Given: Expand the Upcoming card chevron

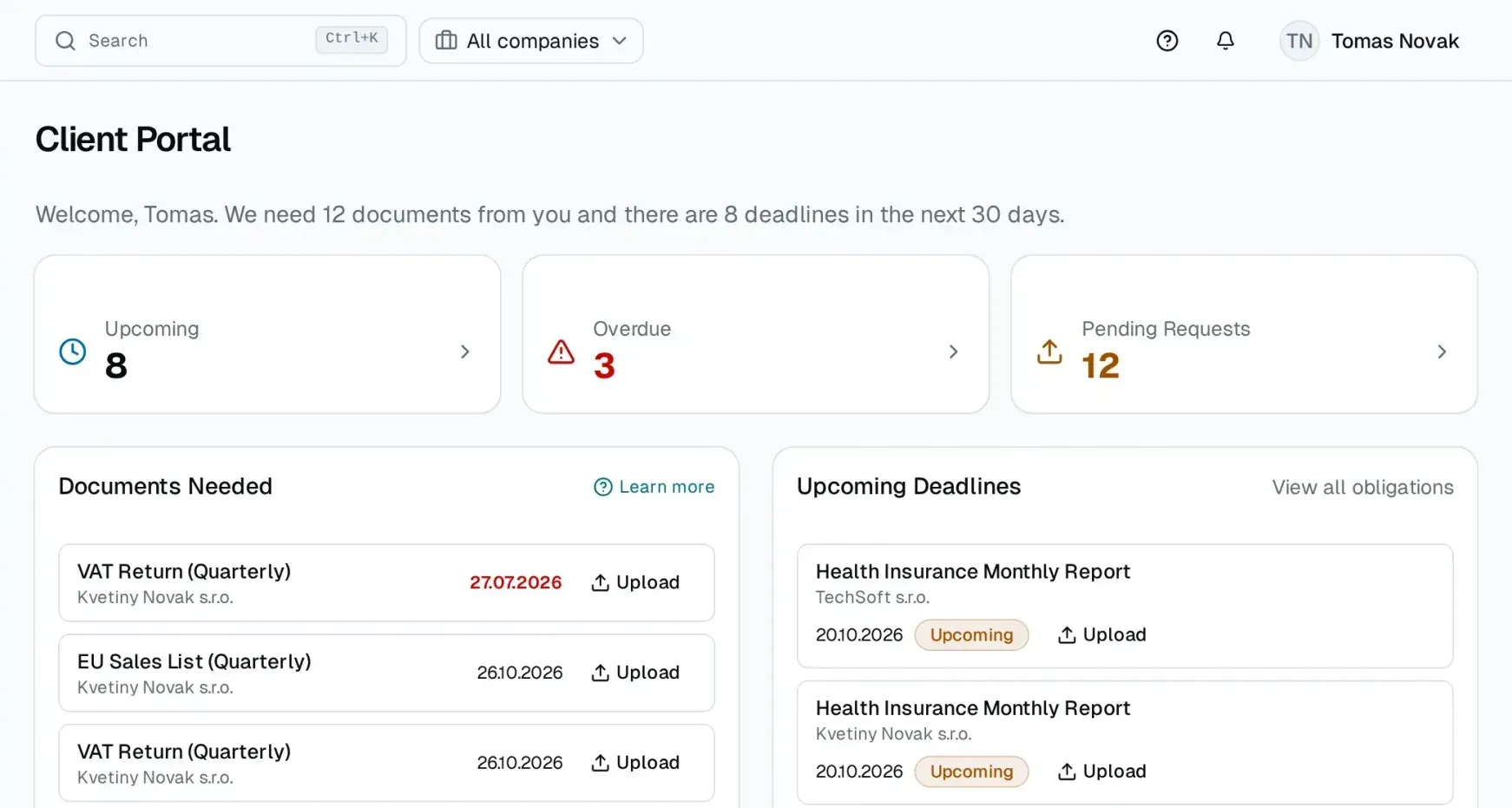Looking at the screenshot, I should pyautogui.click(x=465, y=351).
